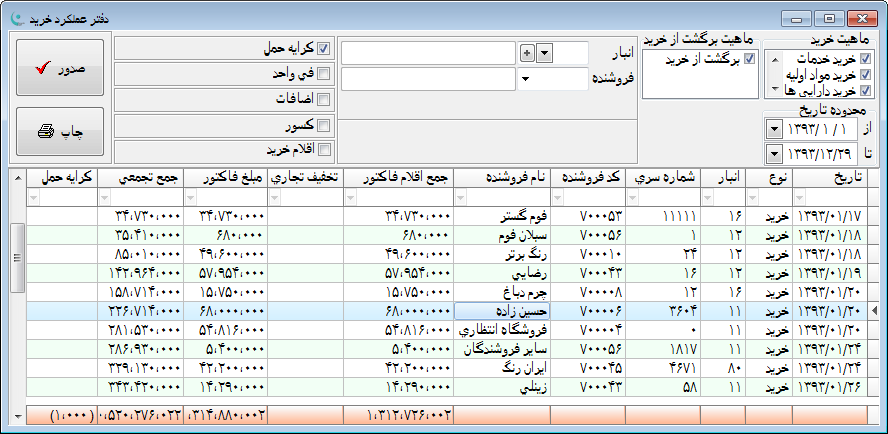Check the کسور option
The height and width of the screenshot is (434, 888).
[x=323, y=126]
